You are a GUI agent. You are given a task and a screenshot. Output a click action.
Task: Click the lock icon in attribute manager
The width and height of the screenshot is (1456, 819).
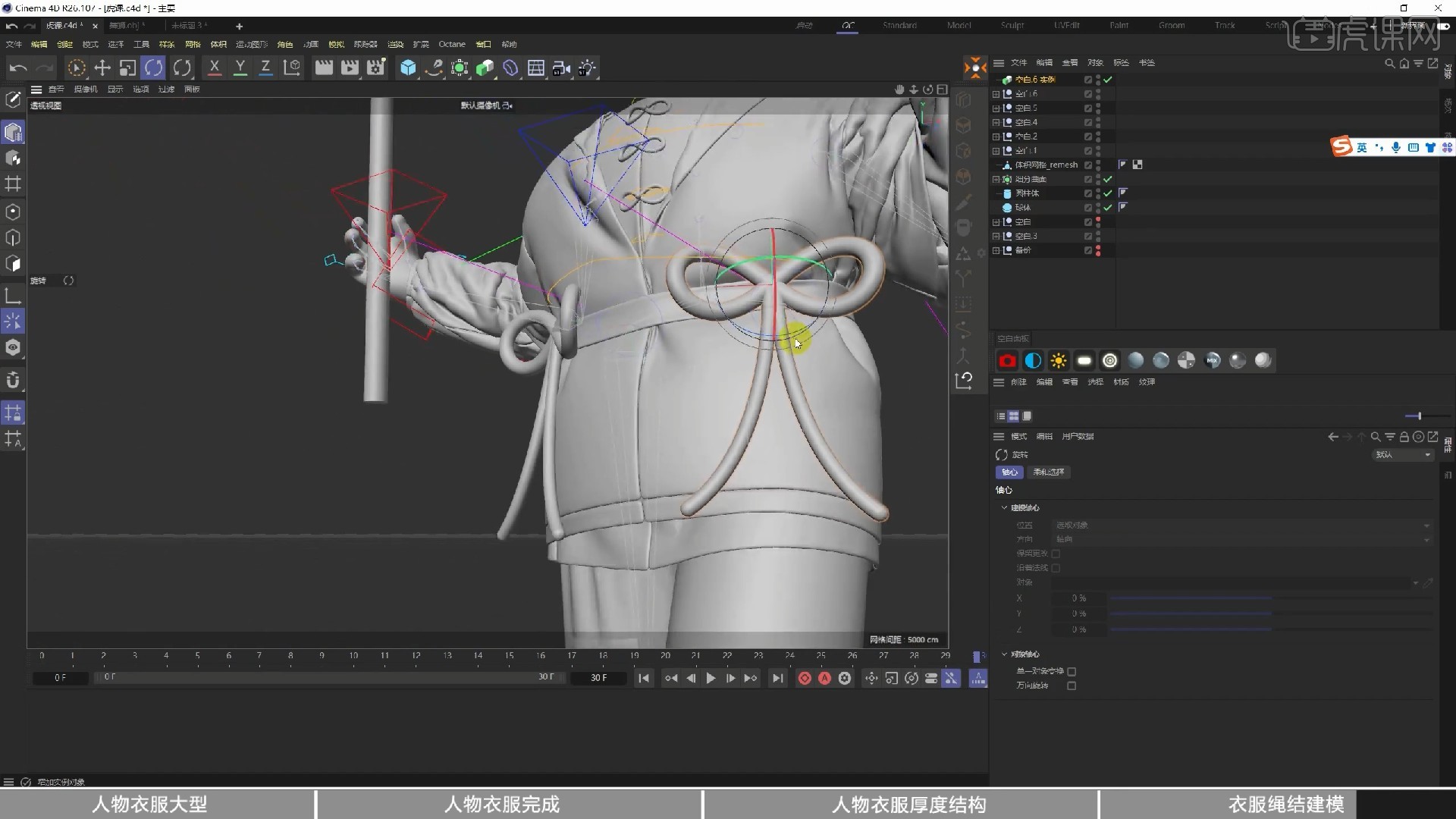tap(1404, 437)
